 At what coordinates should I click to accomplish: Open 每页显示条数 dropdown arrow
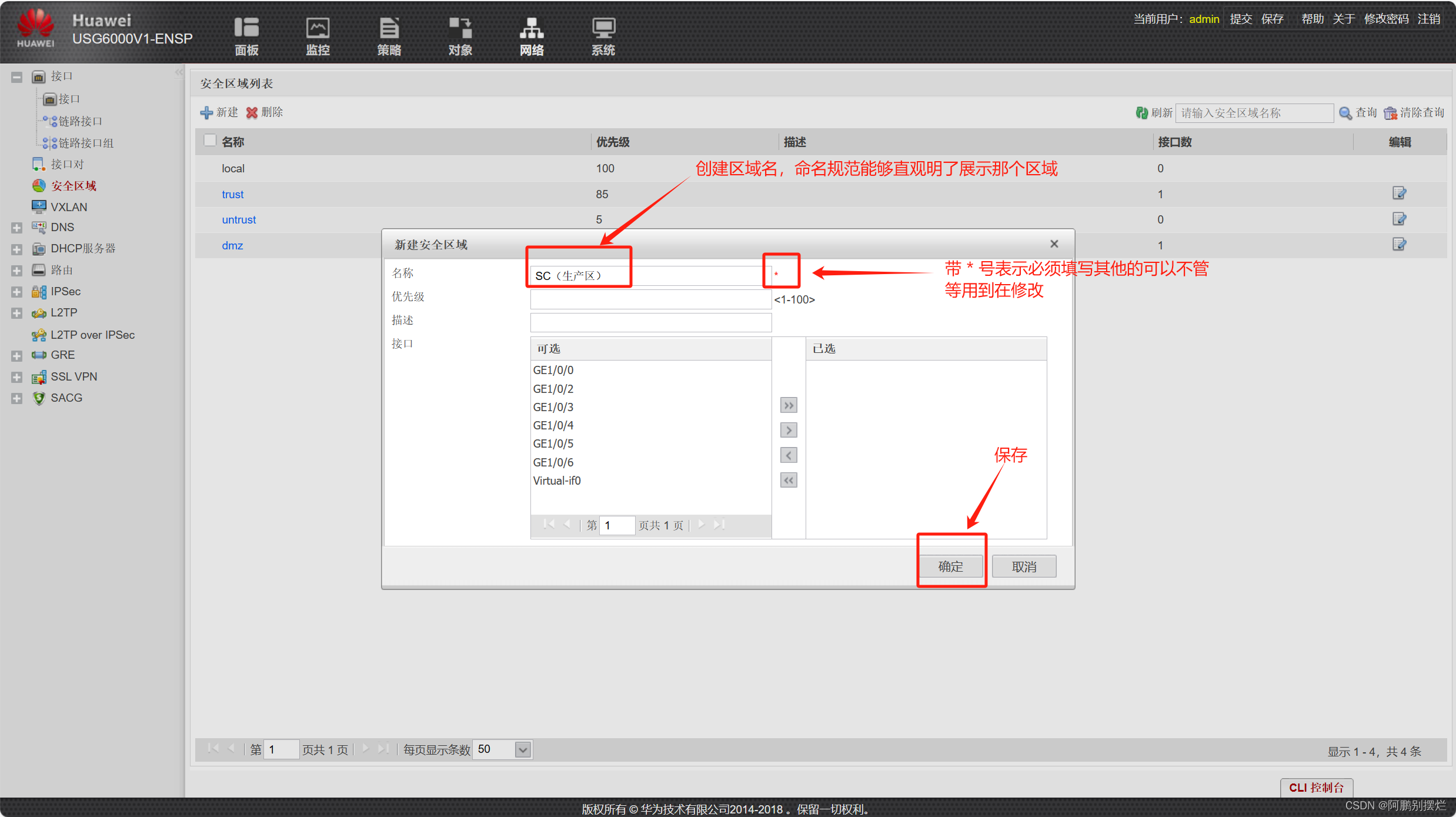523,749
